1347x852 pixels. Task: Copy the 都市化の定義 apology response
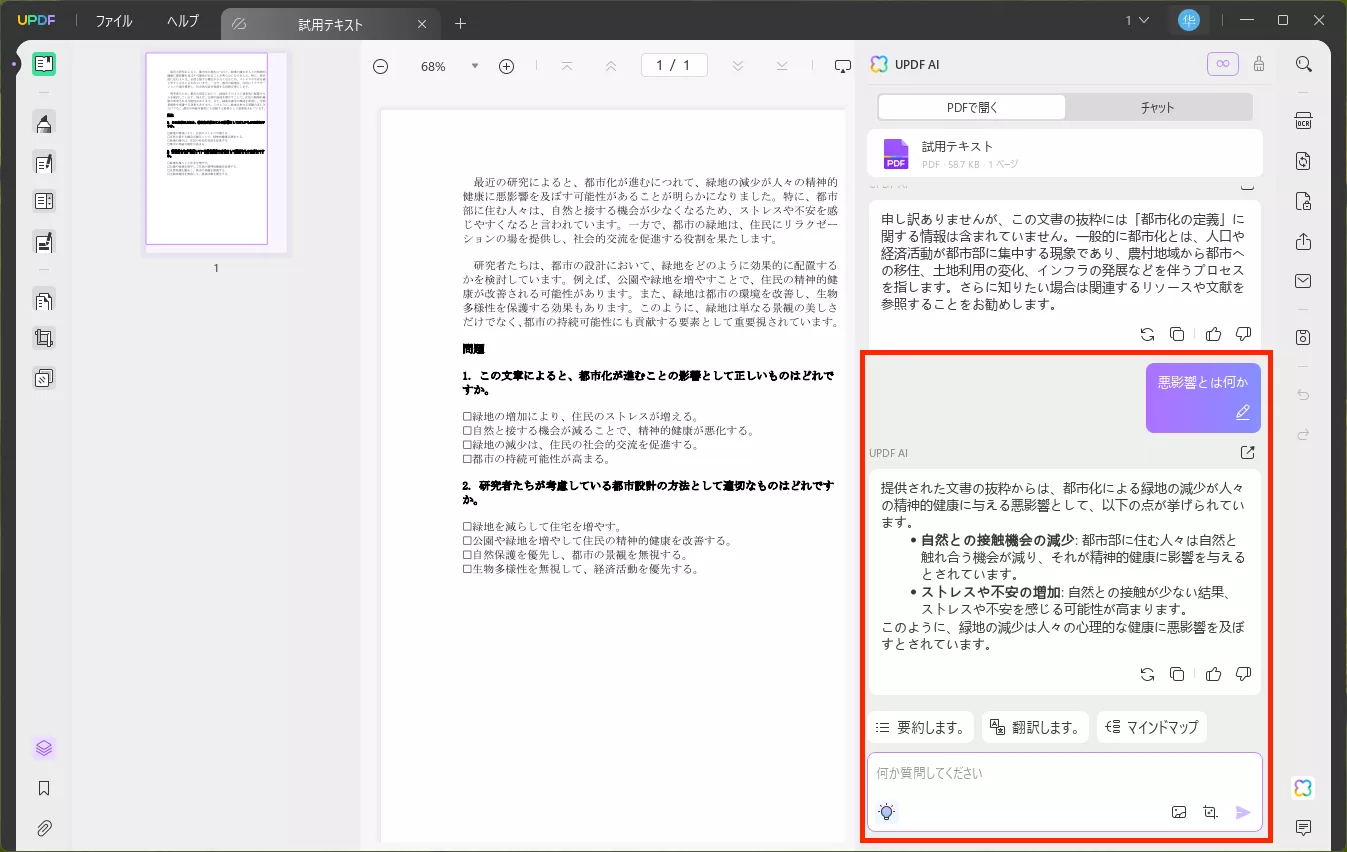1177,334
